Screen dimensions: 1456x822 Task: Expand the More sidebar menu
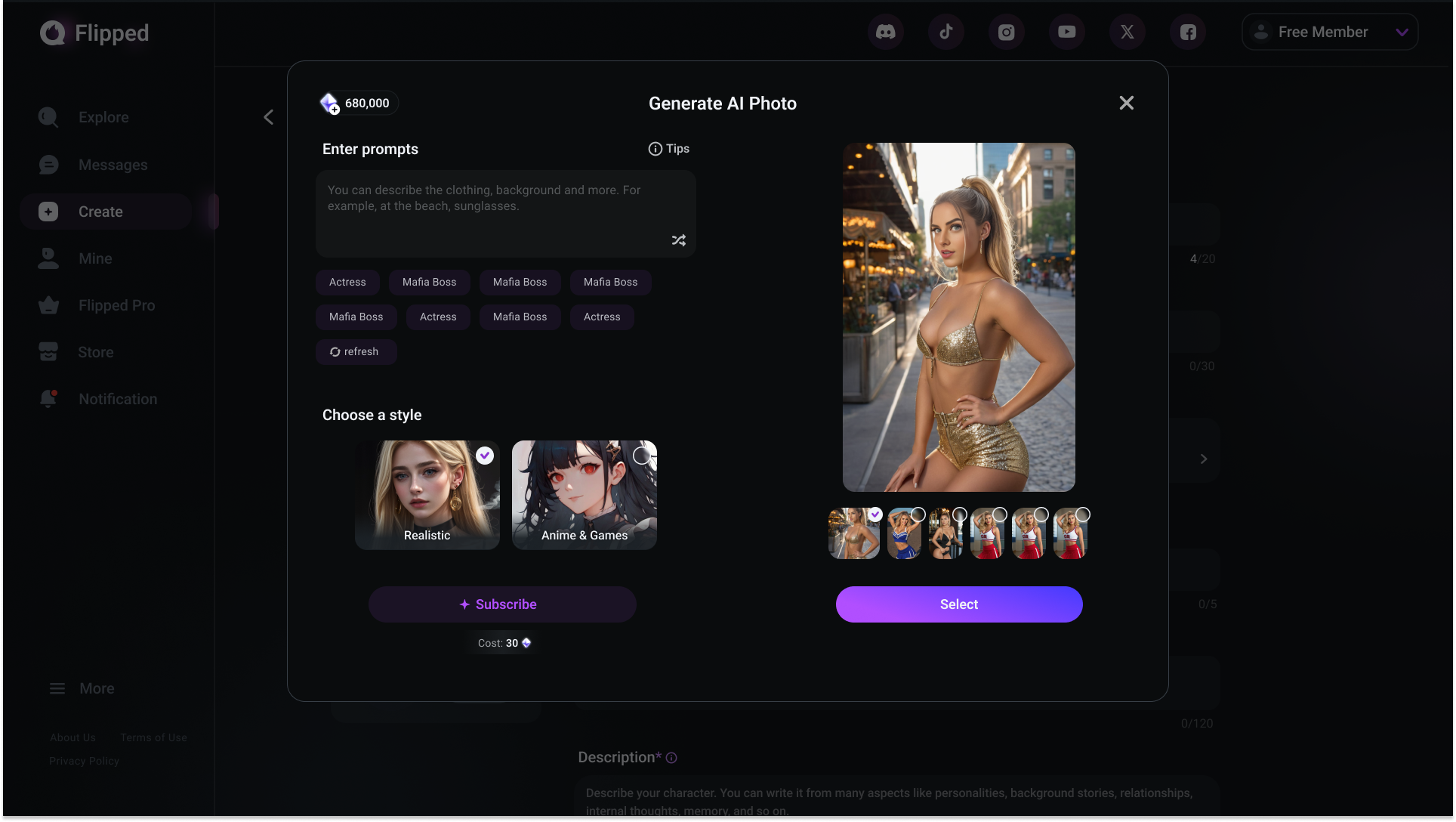82,688
